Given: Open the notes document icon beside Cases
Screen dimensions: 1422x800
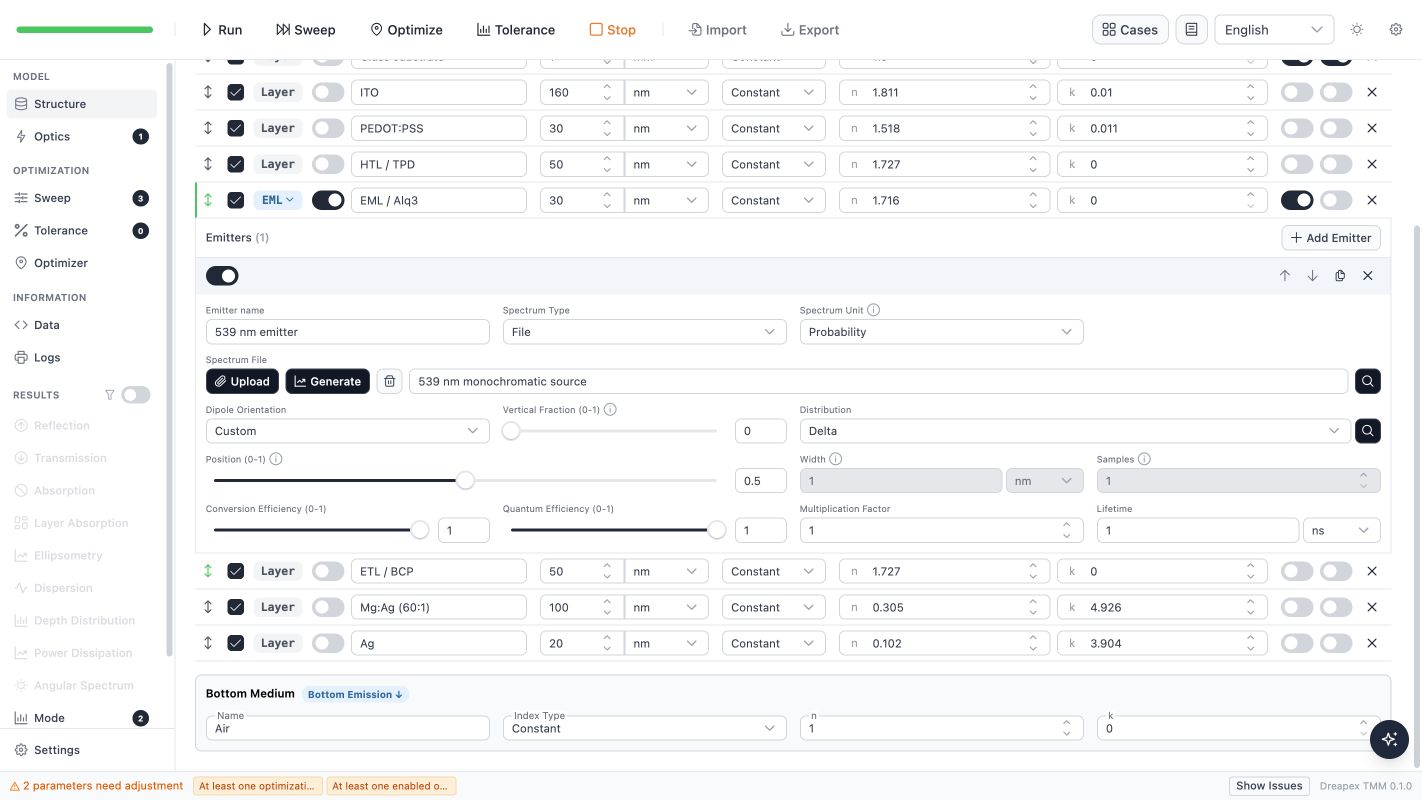Looking at the screenshot, I should (1191, 30).
